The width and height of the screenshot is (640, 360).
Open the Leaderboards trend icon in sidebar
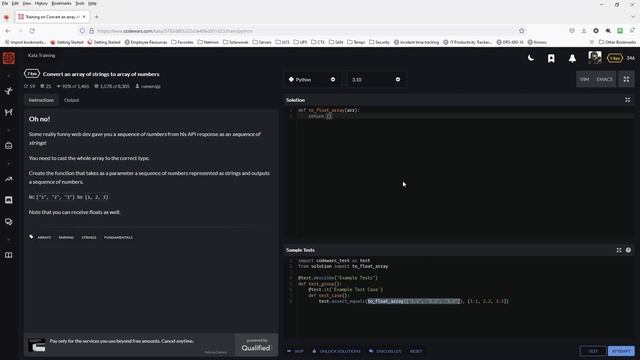tap(9, 179)
